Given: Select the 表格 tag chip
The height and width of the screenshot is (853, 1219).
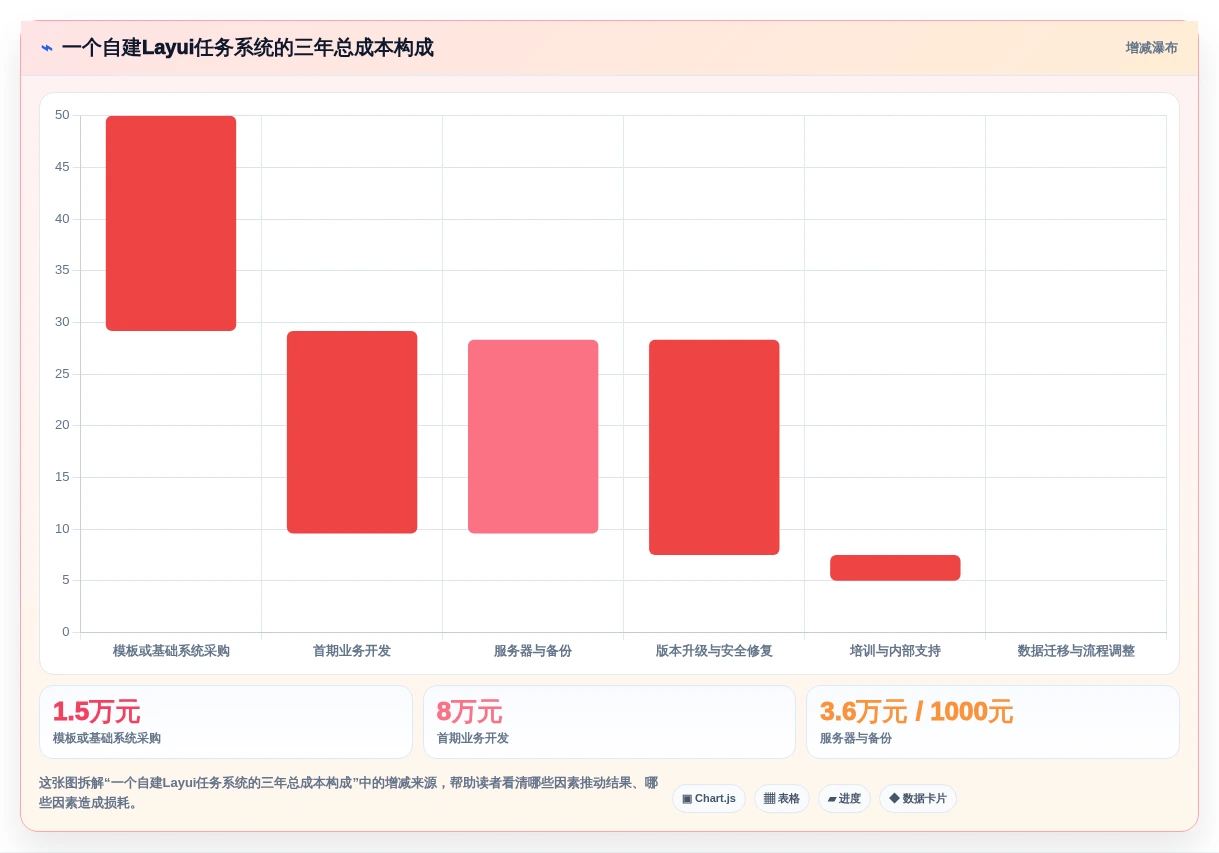Looking at the screenshot, I should click(x=781, y=798).
